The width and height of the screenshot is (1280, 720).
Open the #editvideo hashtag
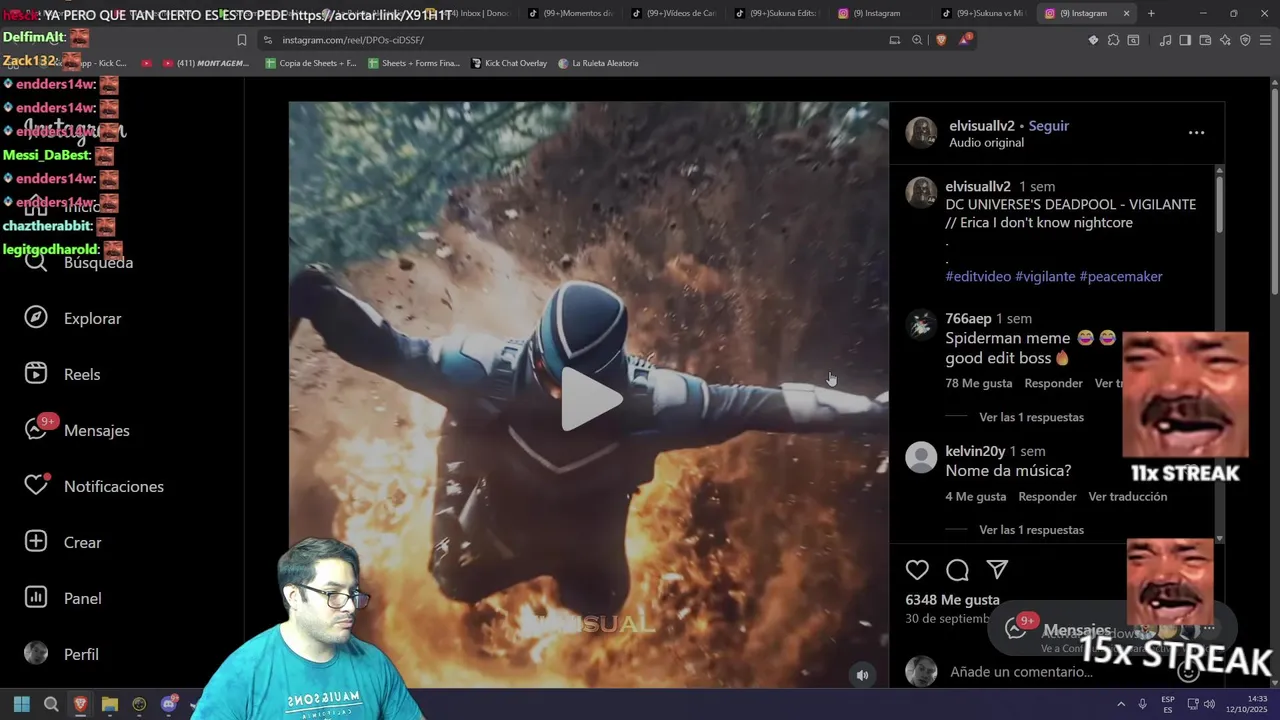click(x=978, y=276)
